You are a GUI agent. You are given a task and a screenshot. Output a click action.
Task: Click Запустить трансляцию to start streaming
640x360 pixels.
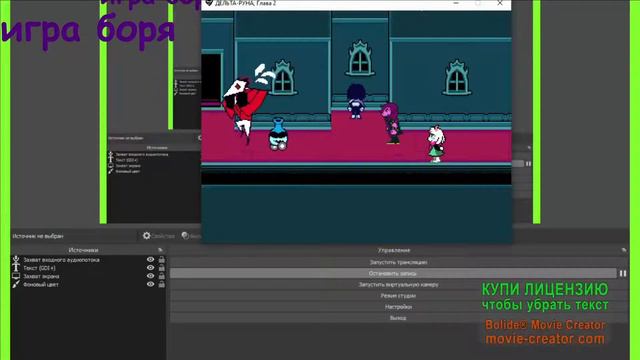pyautogui.click(x=398, y=262)
